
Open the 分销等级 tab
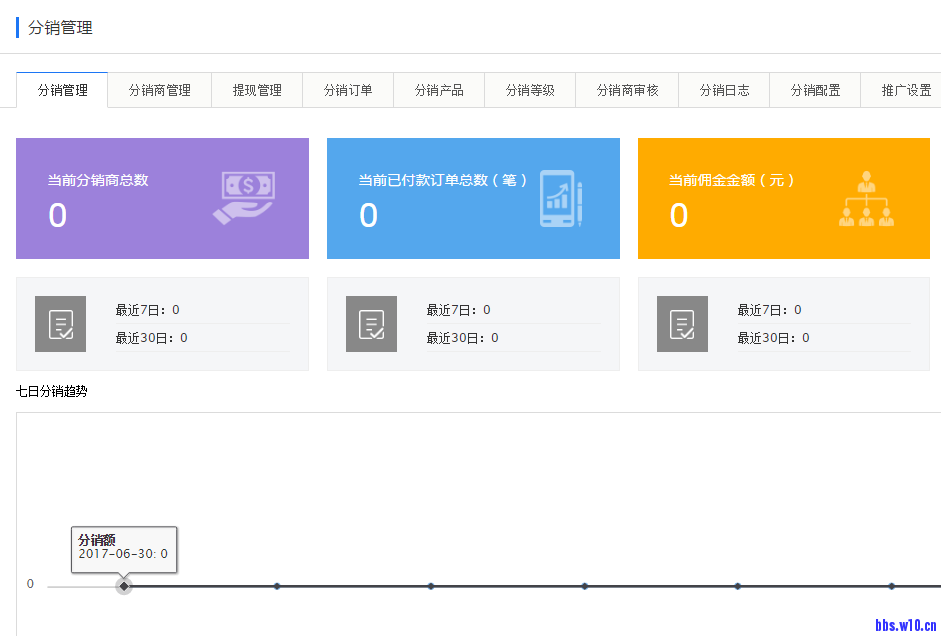530,90
